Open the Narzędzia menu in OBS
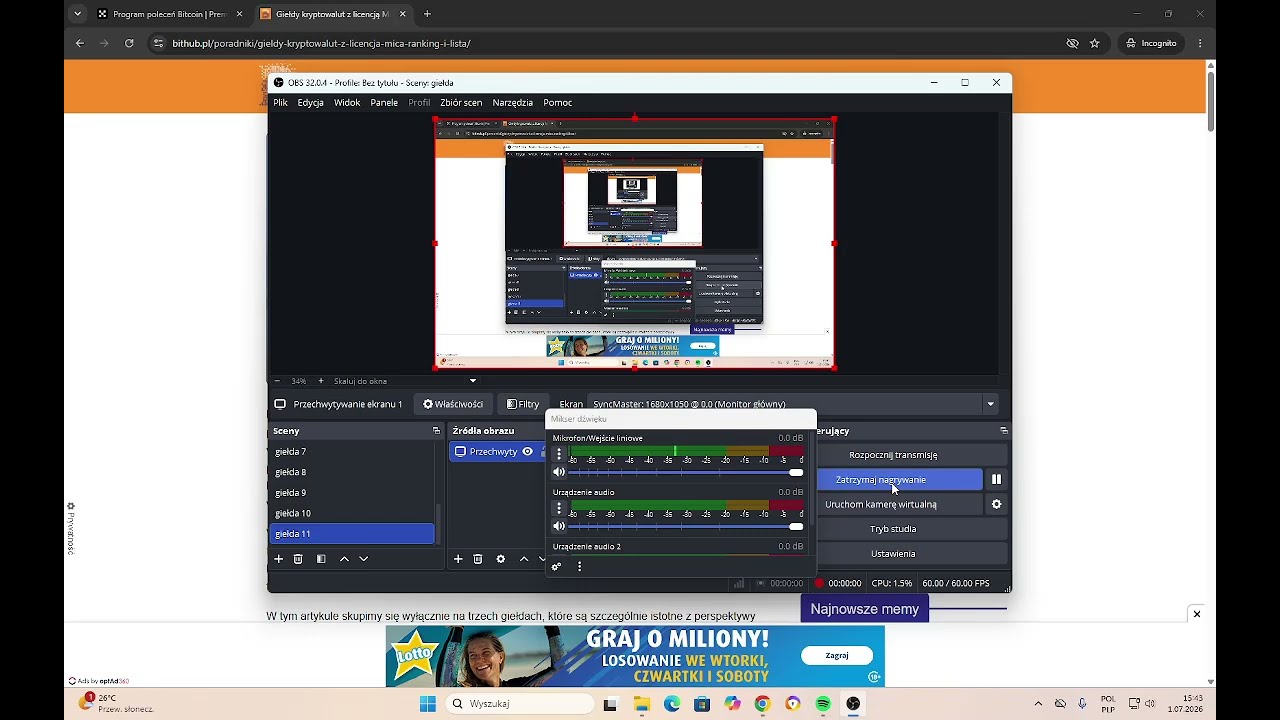This screenshot has width=1280, height=720. point(512,102)
